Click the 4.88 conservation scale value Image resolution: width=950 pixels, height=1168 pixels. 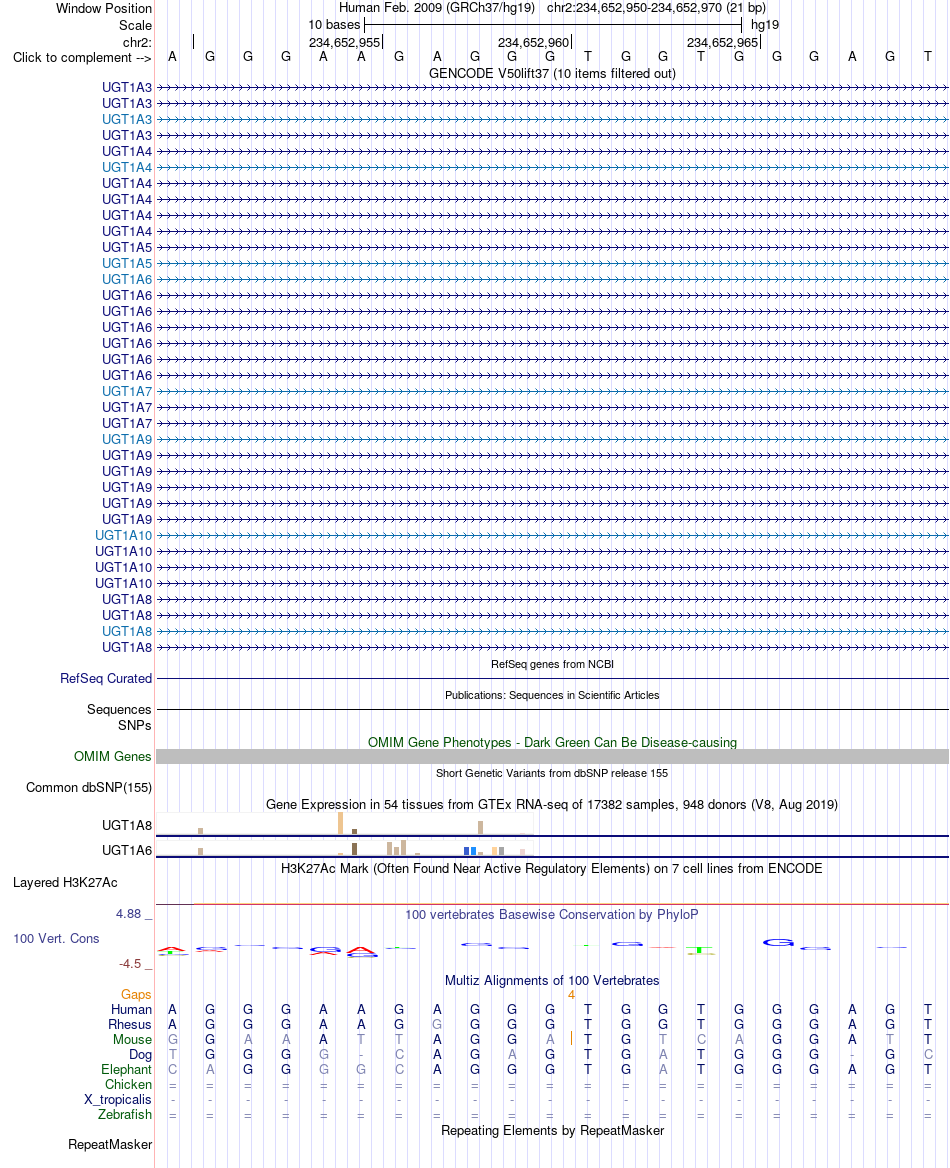[128, 913]
